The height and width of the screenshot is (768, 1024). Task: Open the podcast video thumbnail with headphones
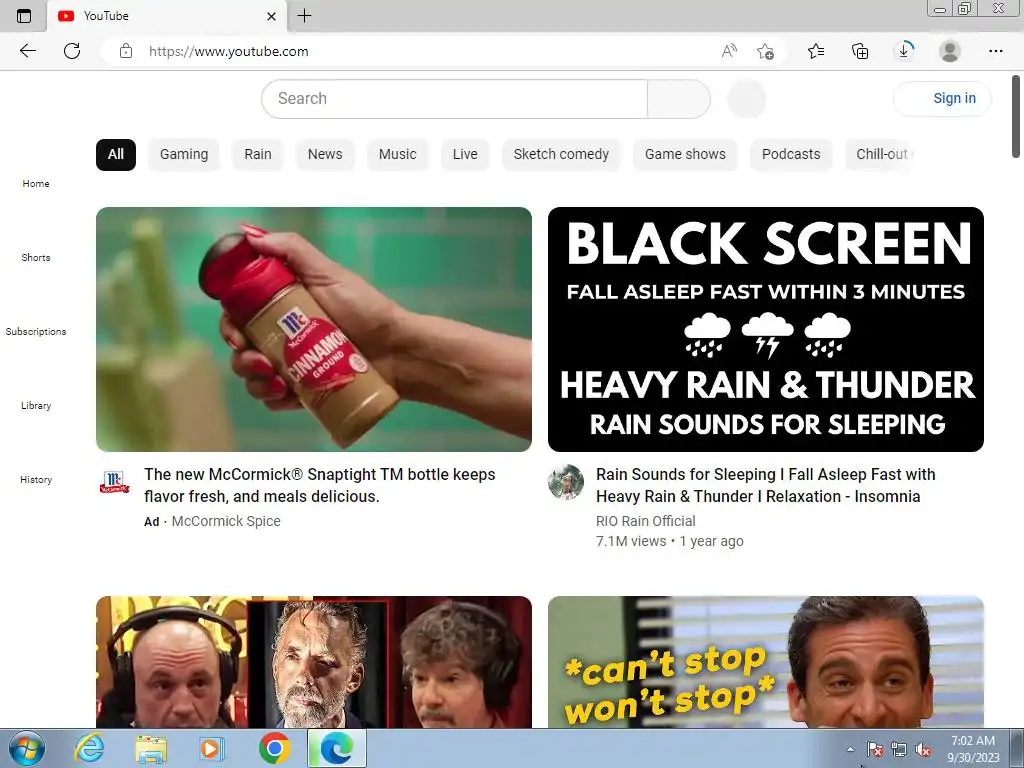[313, 662]
